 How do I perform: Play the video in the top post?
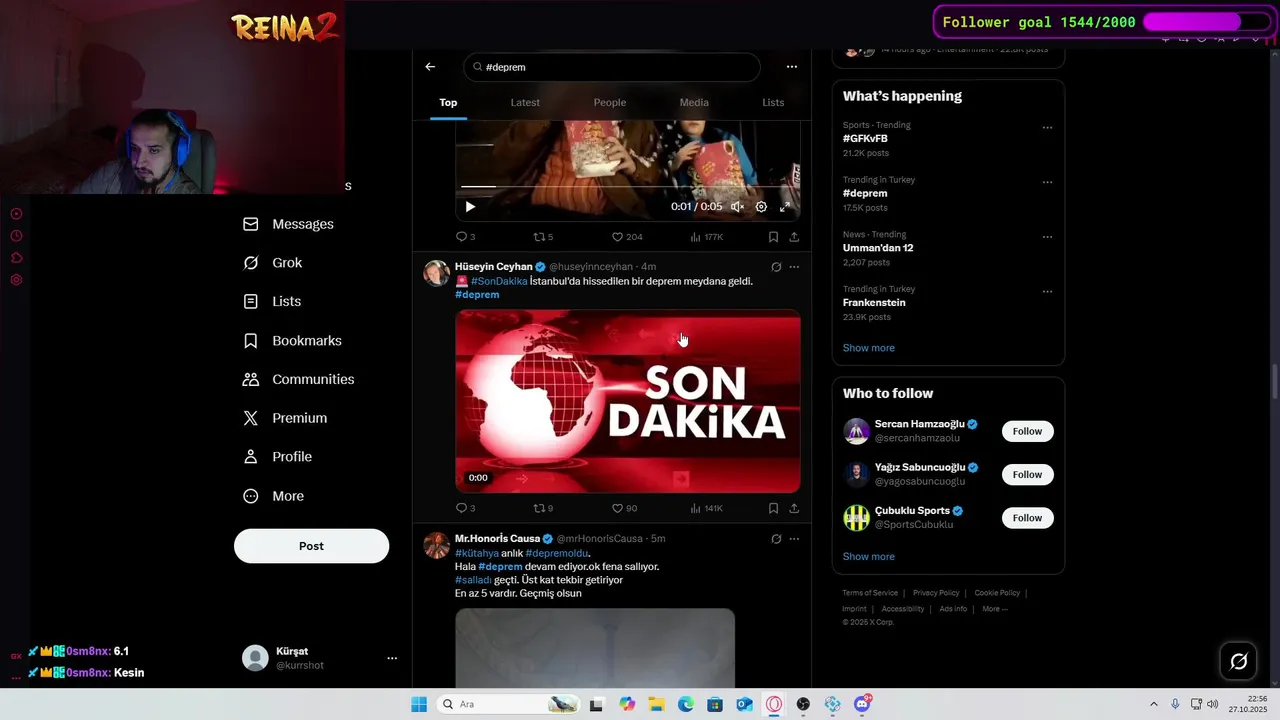click(470, 207)
